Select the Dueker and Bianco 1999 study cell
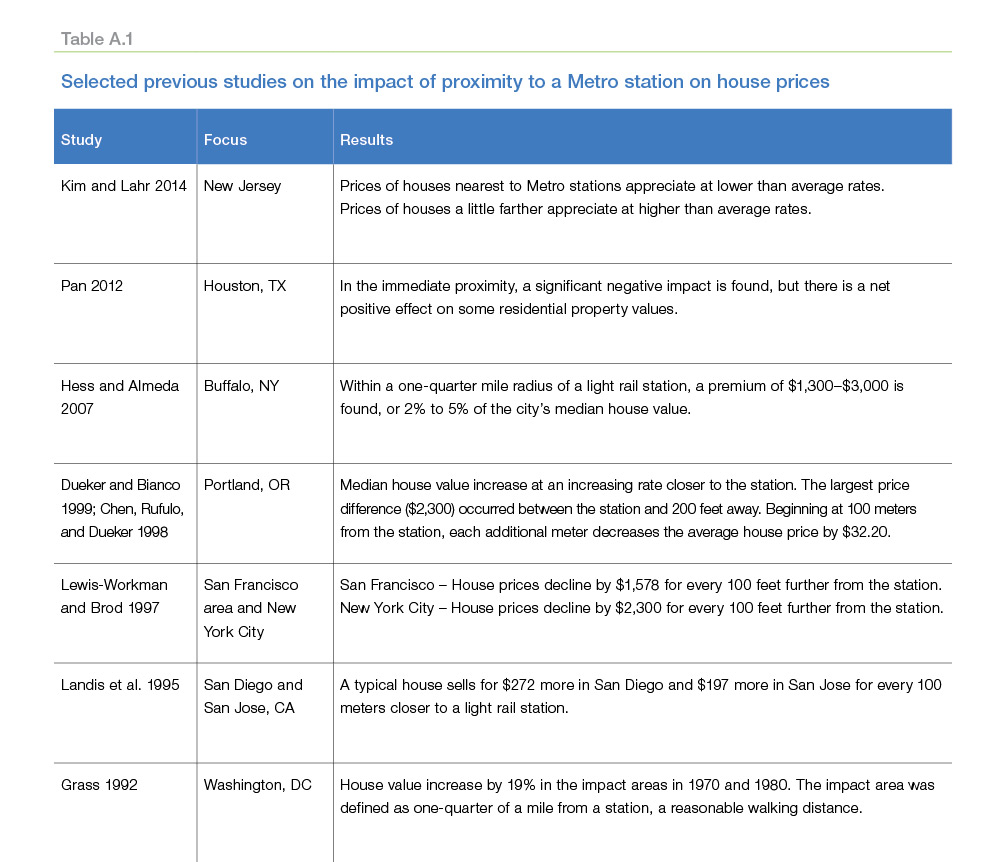Image resolution: width=1000 pixels, height=862 pixels. pyautogui.click(x=122, y=508)
